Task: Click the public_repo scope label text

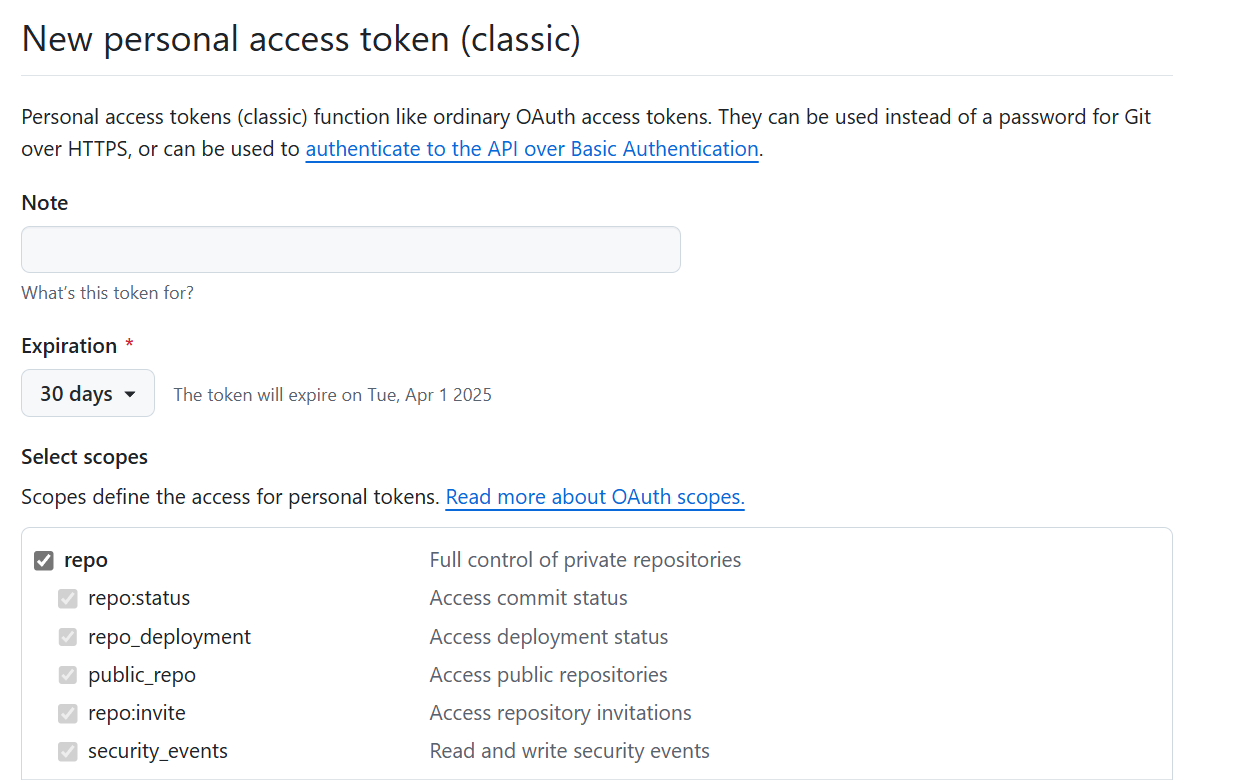Action: coord(142,675)
